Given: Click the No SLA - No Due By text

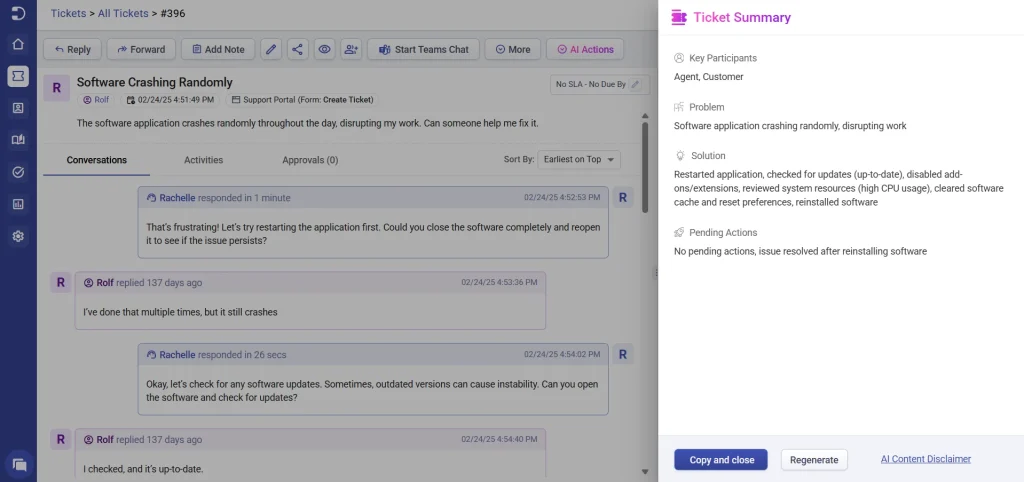Looking at the screenshot, I should (590, 85).
